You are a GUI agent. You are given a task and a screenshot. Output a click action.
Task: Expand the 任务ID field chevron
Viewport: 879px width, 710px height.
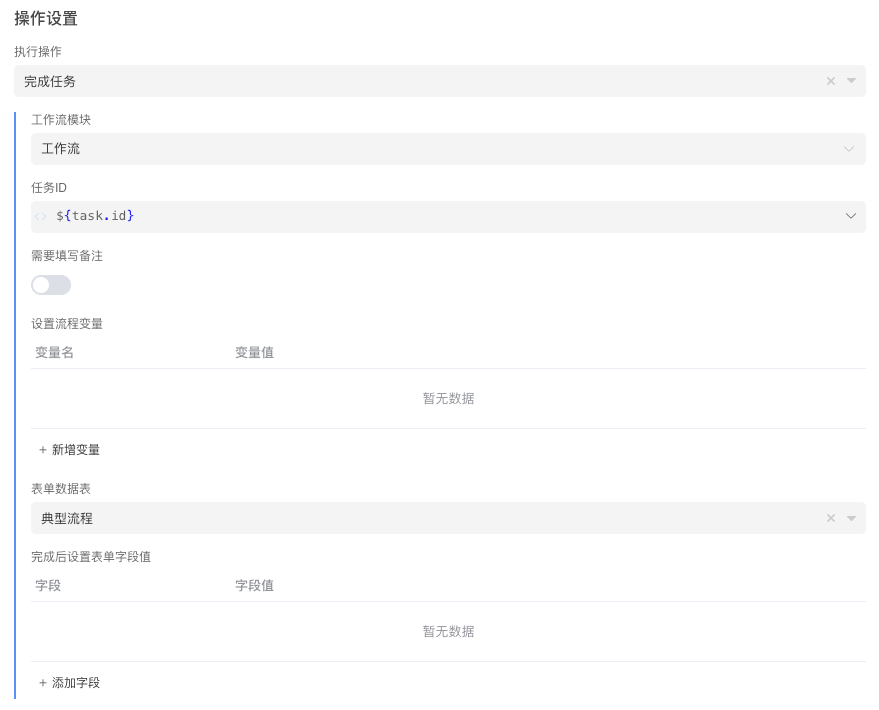[850, 216]
